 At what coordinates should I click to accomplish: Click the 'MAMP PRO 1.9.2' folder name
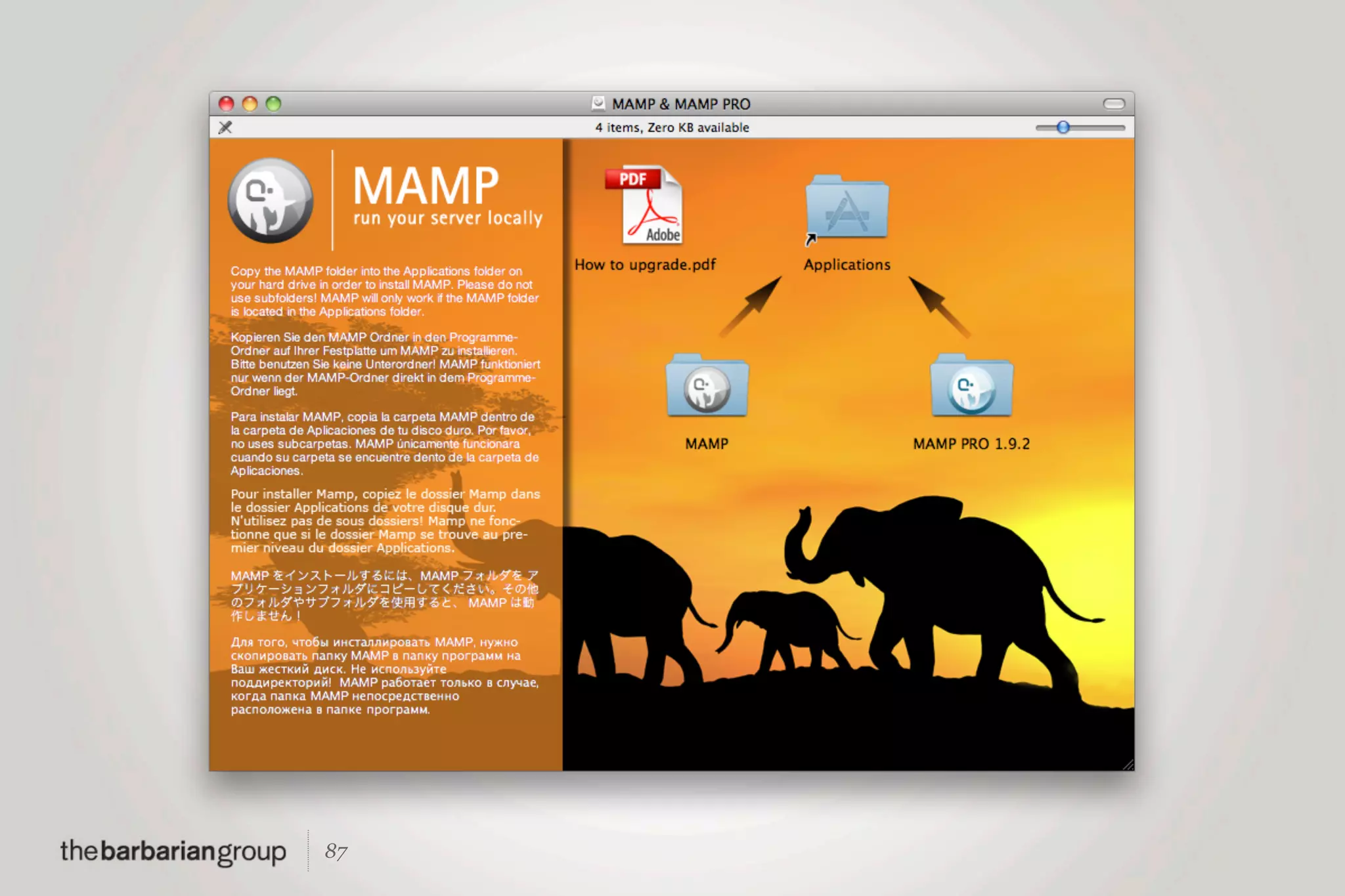971,444
